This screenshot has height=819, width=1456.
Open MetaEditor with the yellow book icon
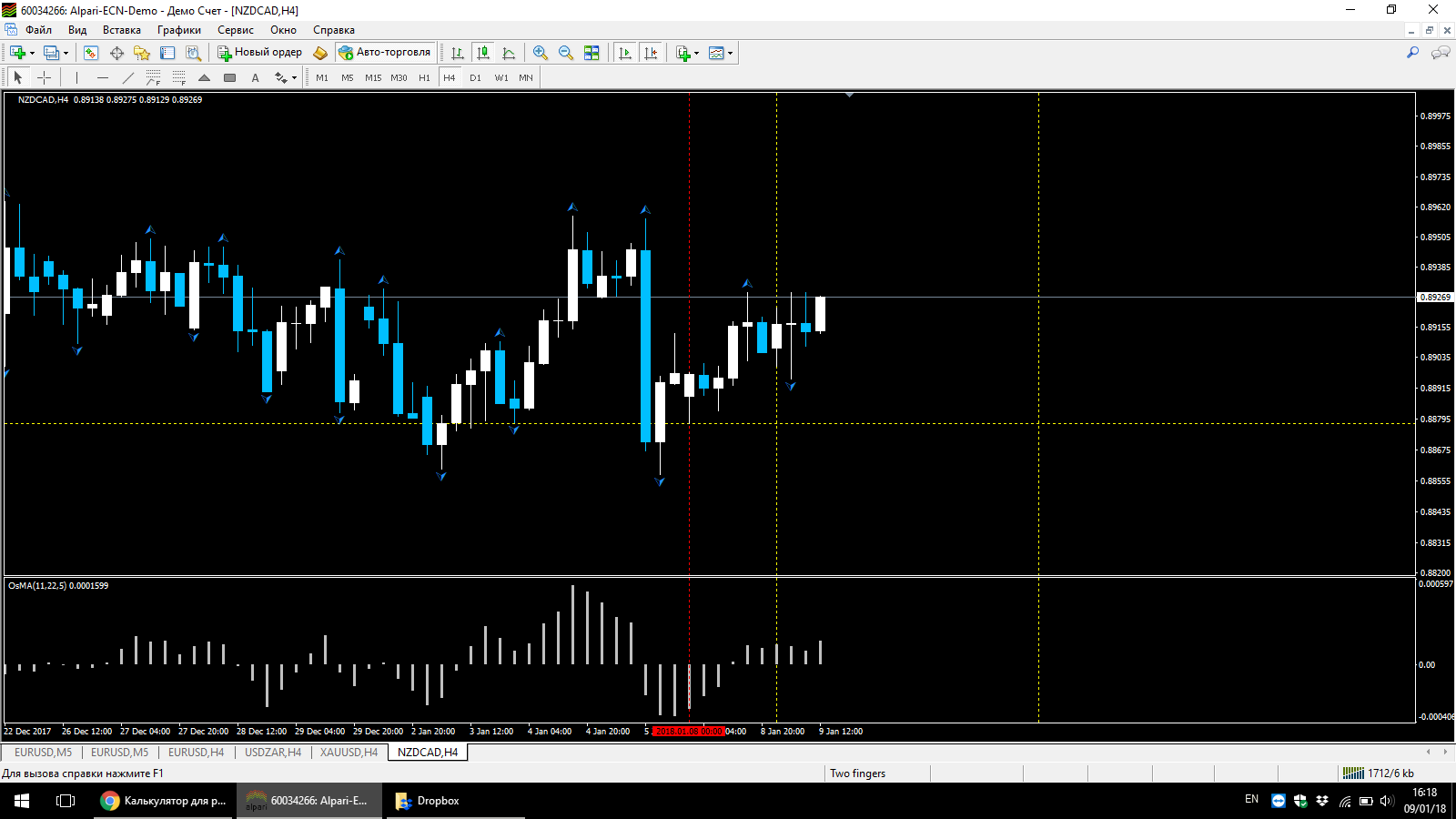click(320, 53)
